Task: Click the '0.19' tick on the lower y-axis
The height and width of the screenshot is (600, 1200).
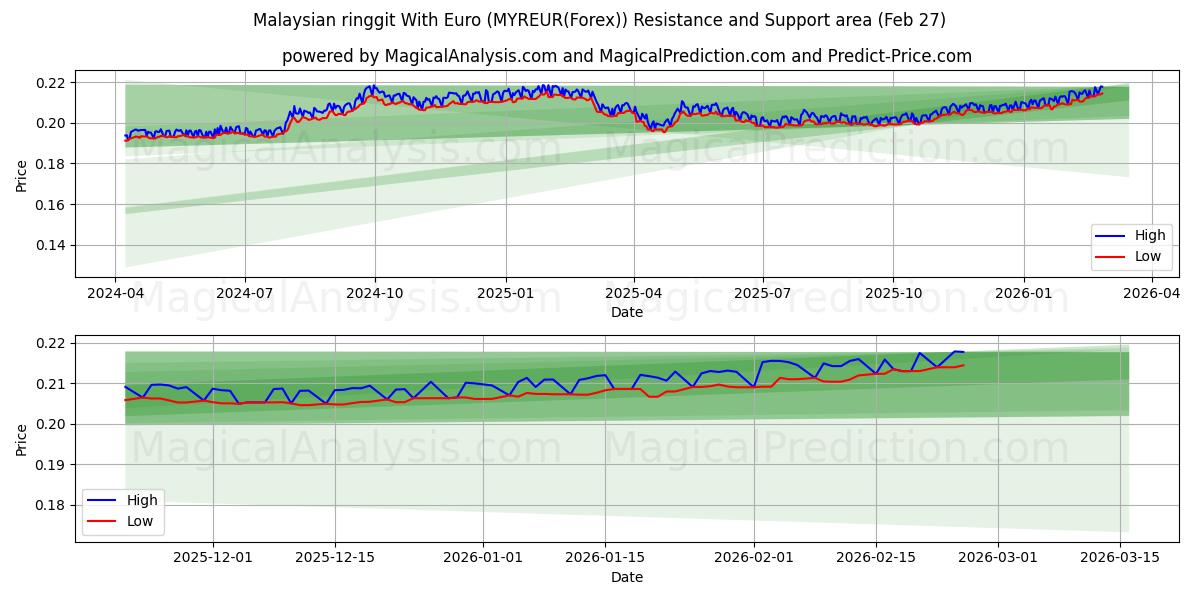Action: (52, 465)
